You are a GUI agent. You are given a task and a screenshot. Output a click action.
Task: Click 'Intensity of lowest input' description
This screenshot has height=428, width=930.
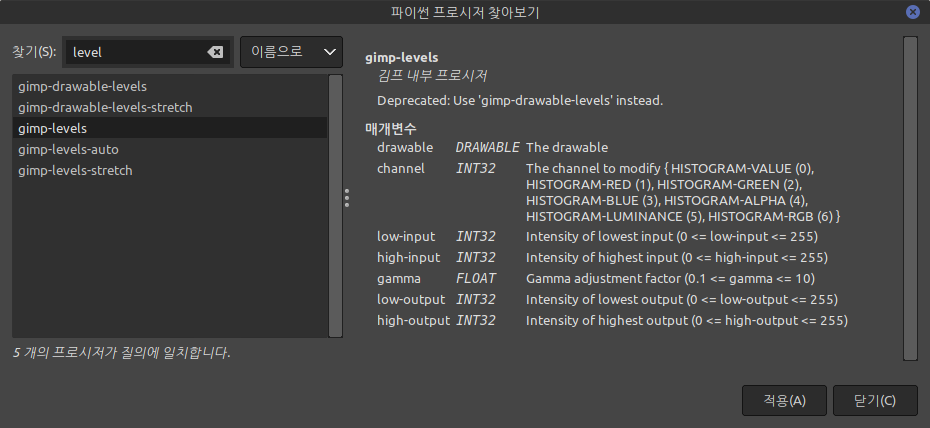pos(672,237)
